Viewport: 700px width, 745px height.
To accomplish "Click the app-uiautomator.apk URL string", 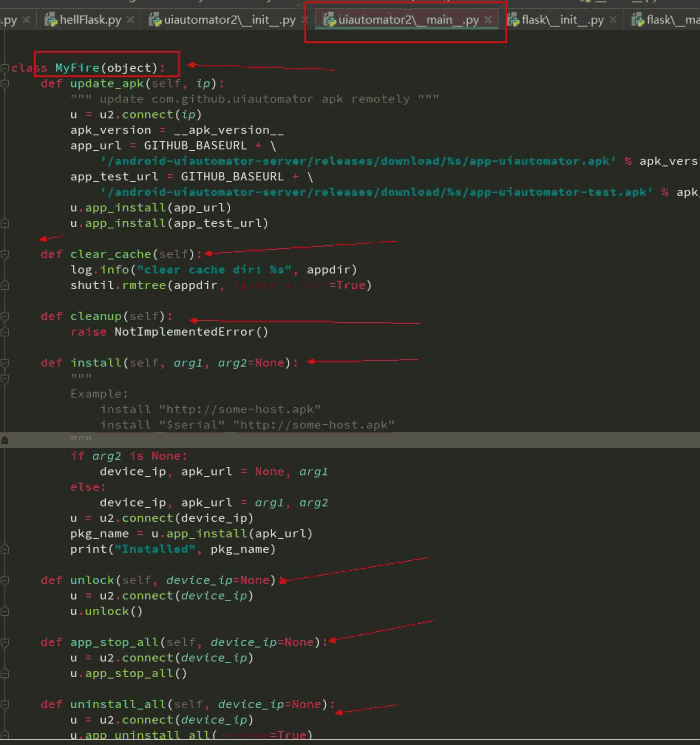I will click(x=358, y=161).
